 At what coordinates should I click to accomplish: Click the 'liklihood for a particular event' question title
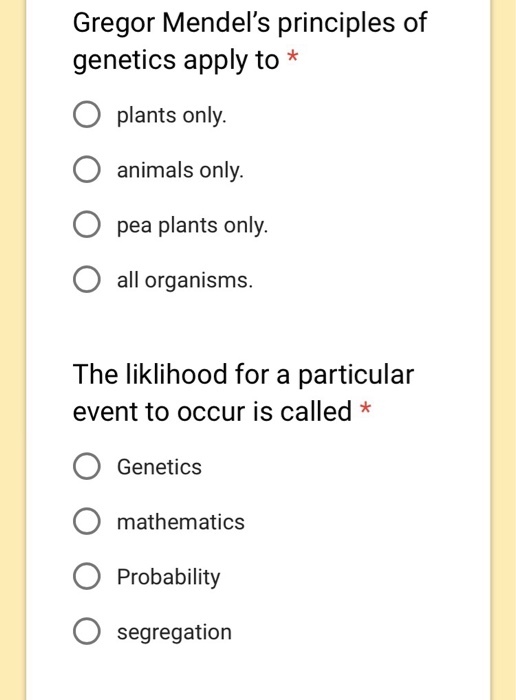click(x=244, y=393)
